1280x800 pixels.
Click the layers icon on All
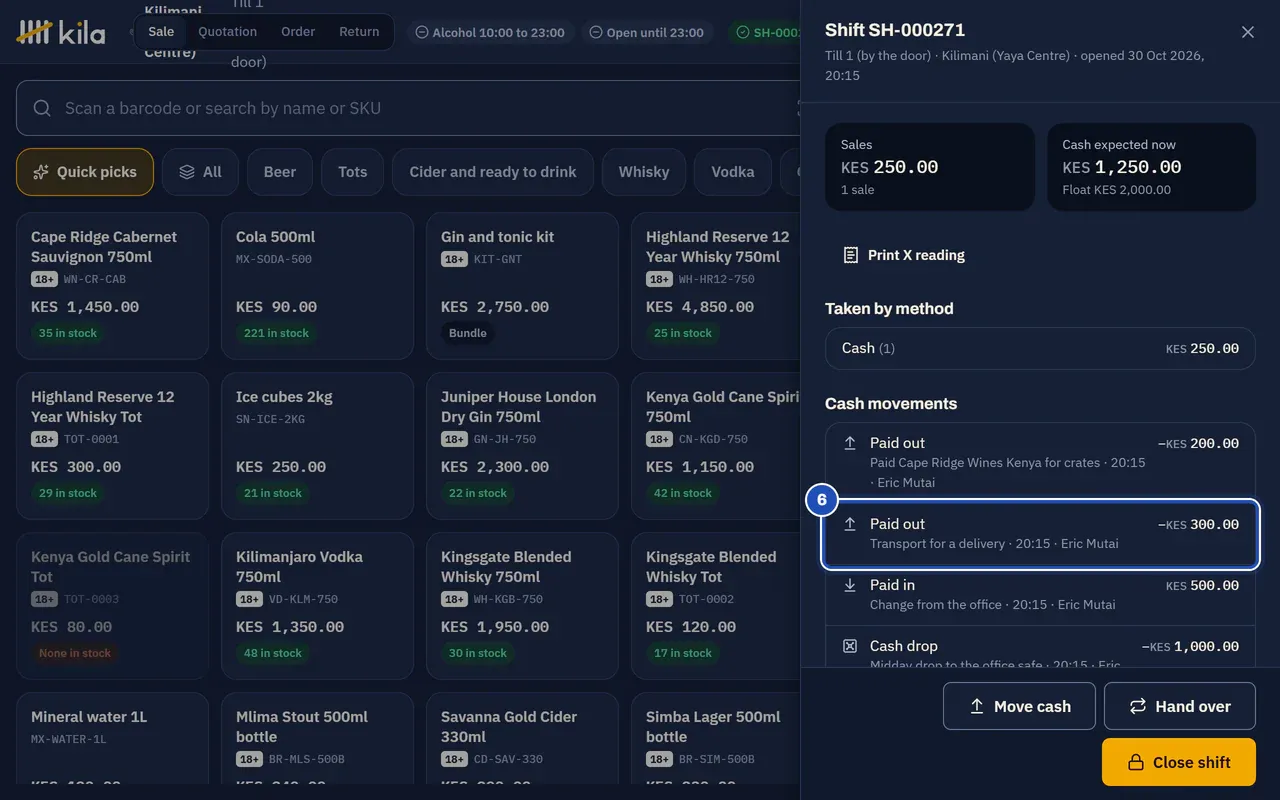187,172
